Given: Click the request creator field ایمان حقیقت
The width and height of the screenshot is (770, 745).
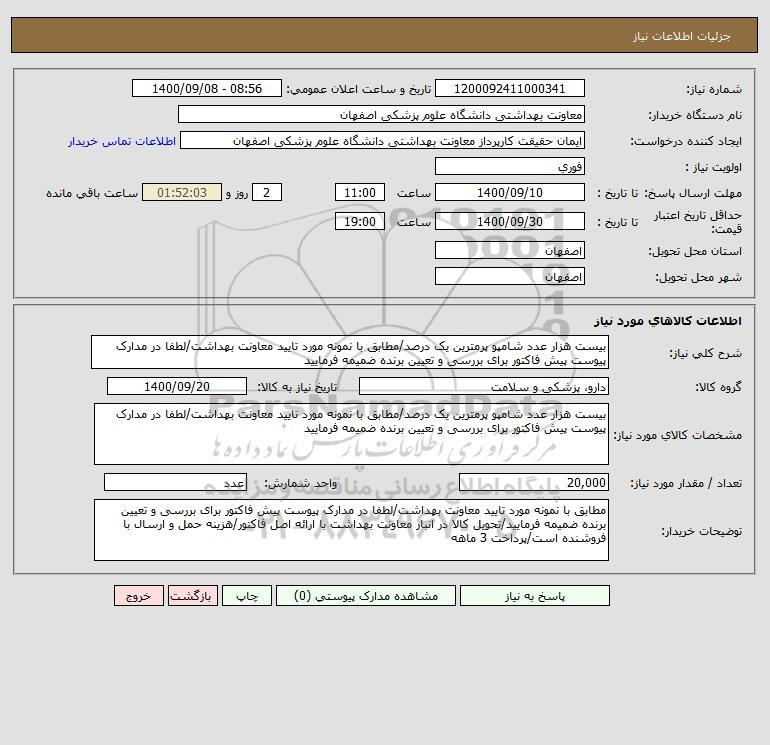Looking at the screenshot, I should [383, 140].
